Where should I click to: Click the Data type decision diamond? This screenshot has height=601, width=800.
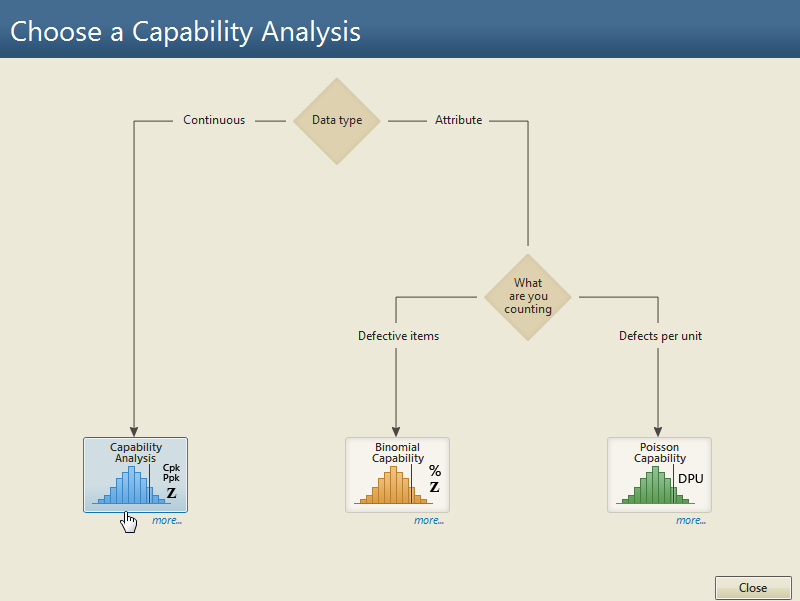(x=337, y=121)
